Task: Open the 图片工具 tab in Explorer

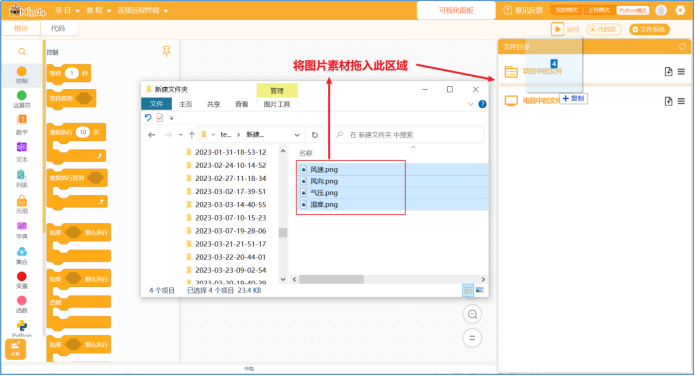Action: click(277, 104)
